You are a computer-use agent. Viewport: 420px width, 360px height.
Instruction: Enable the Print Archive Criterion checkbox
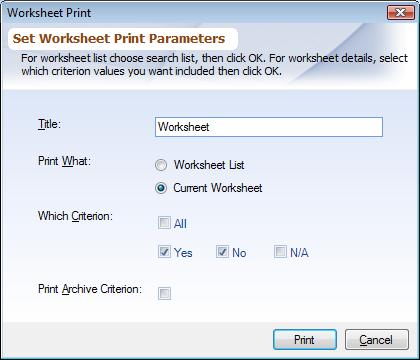[164, 294]
